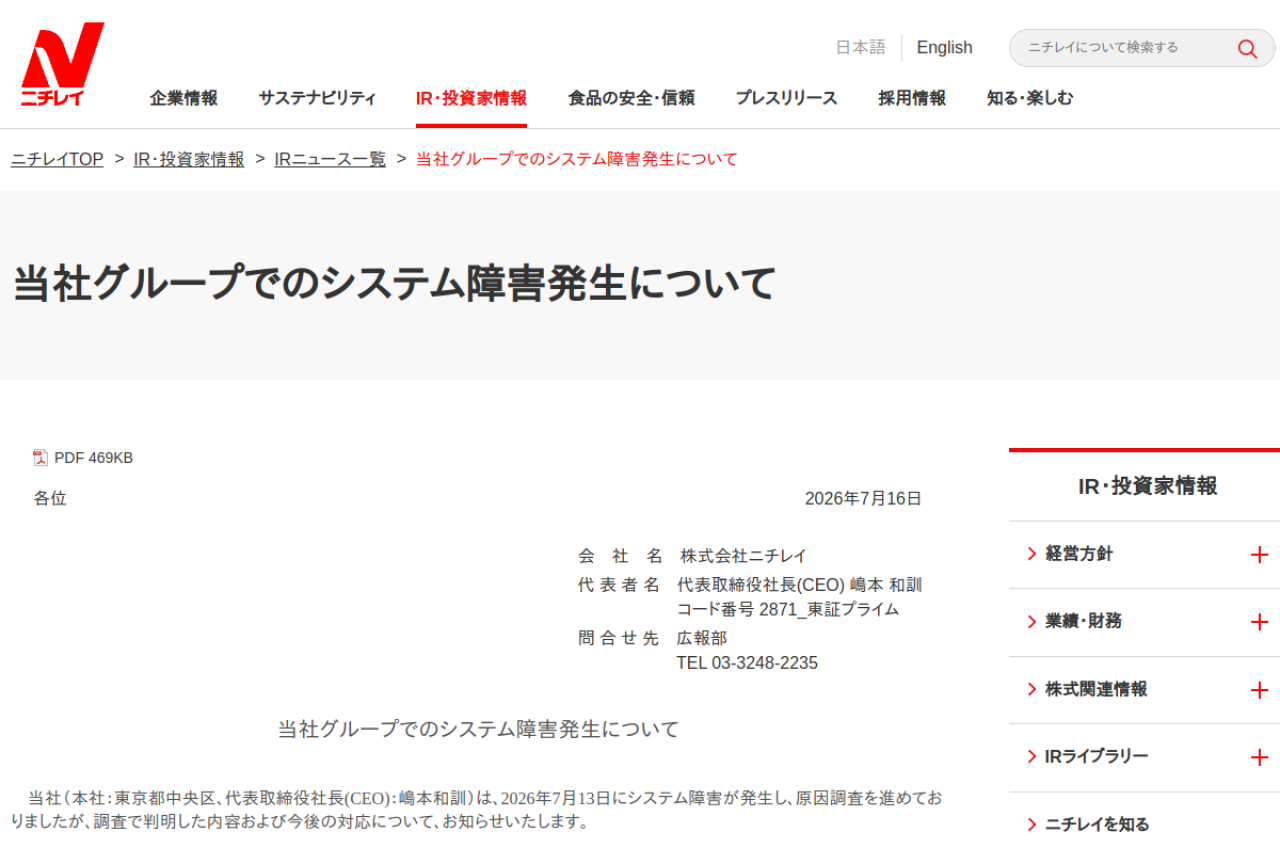Click the large page title heading
The image size is (1280, 853).
[394, 284]
